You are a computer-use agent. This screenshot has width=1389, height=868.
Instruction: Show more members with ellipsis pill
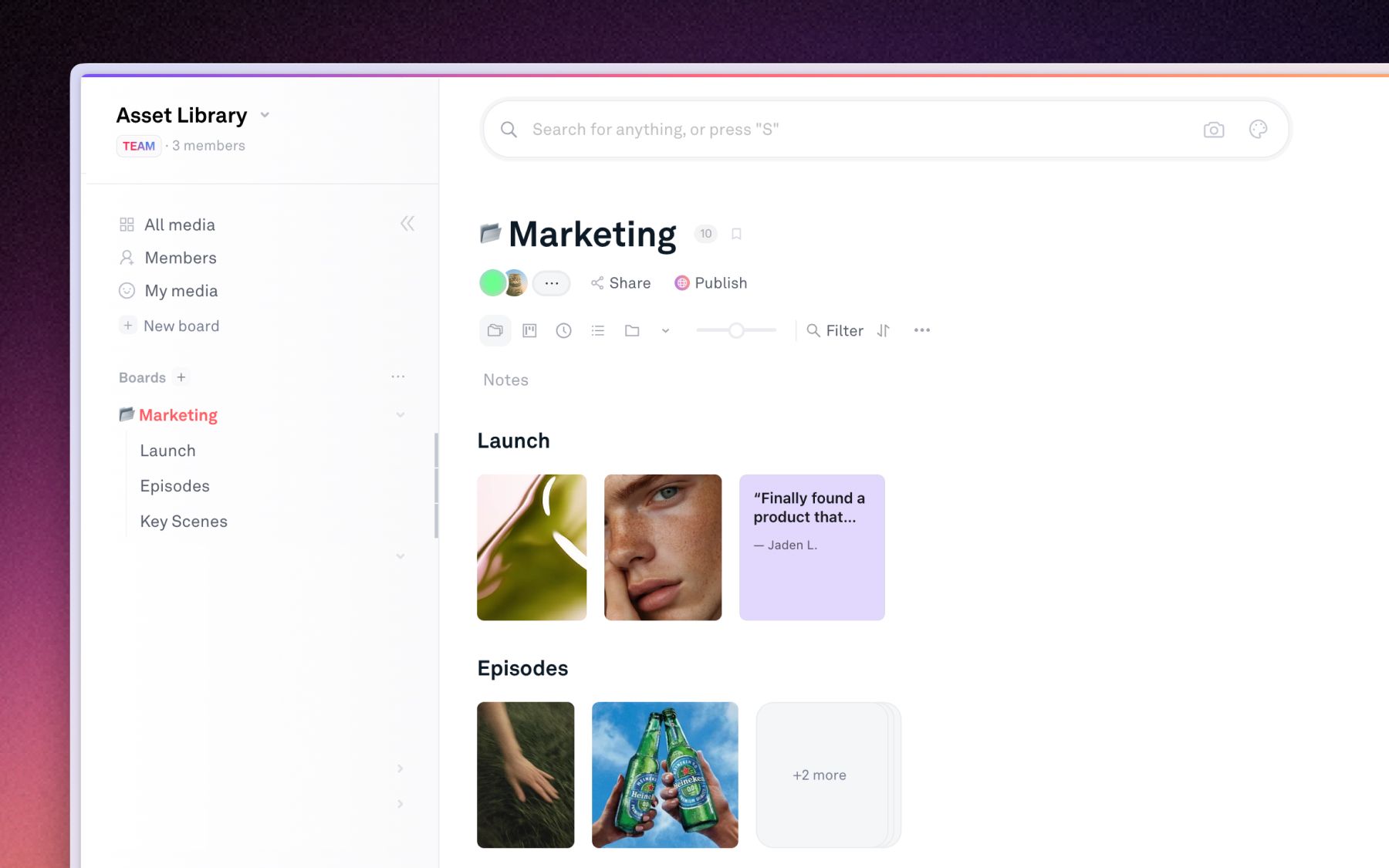point(551,283)
